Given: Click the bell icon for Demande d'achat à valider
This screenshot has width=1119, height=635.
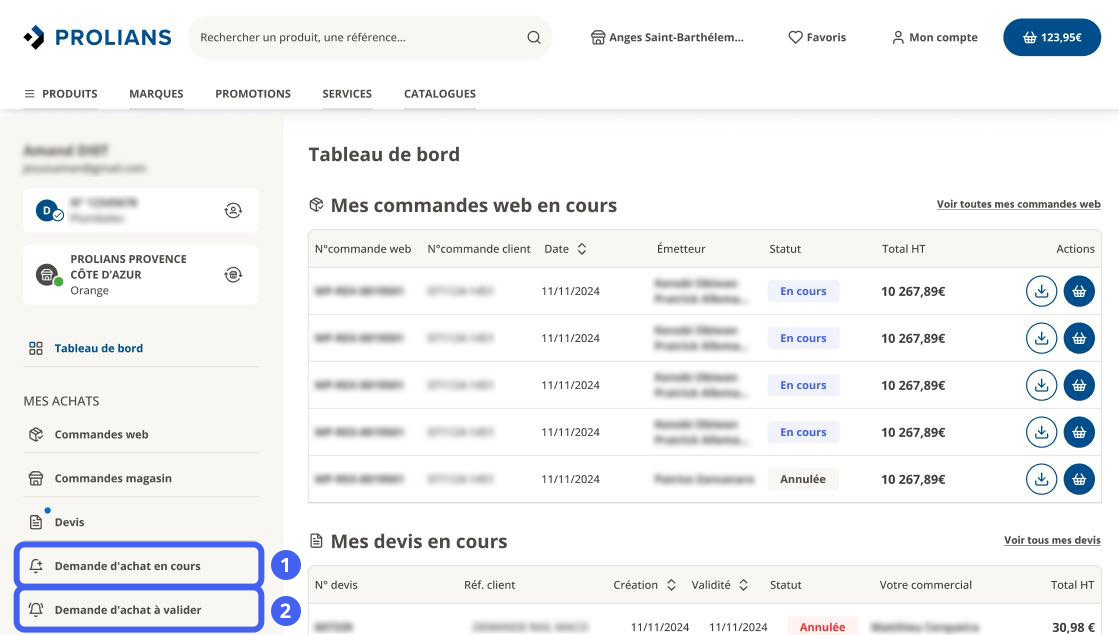Looking at the screenshot, I should coord(36,610).
